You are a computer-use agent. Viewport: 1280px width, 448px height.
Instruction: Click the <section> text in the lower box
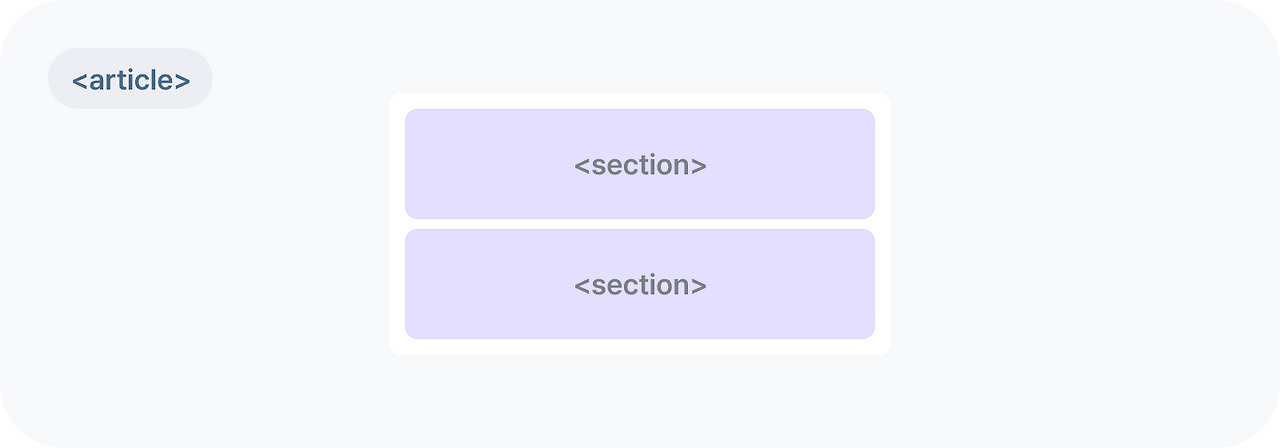pyautogui.click(x=640, y=285)
